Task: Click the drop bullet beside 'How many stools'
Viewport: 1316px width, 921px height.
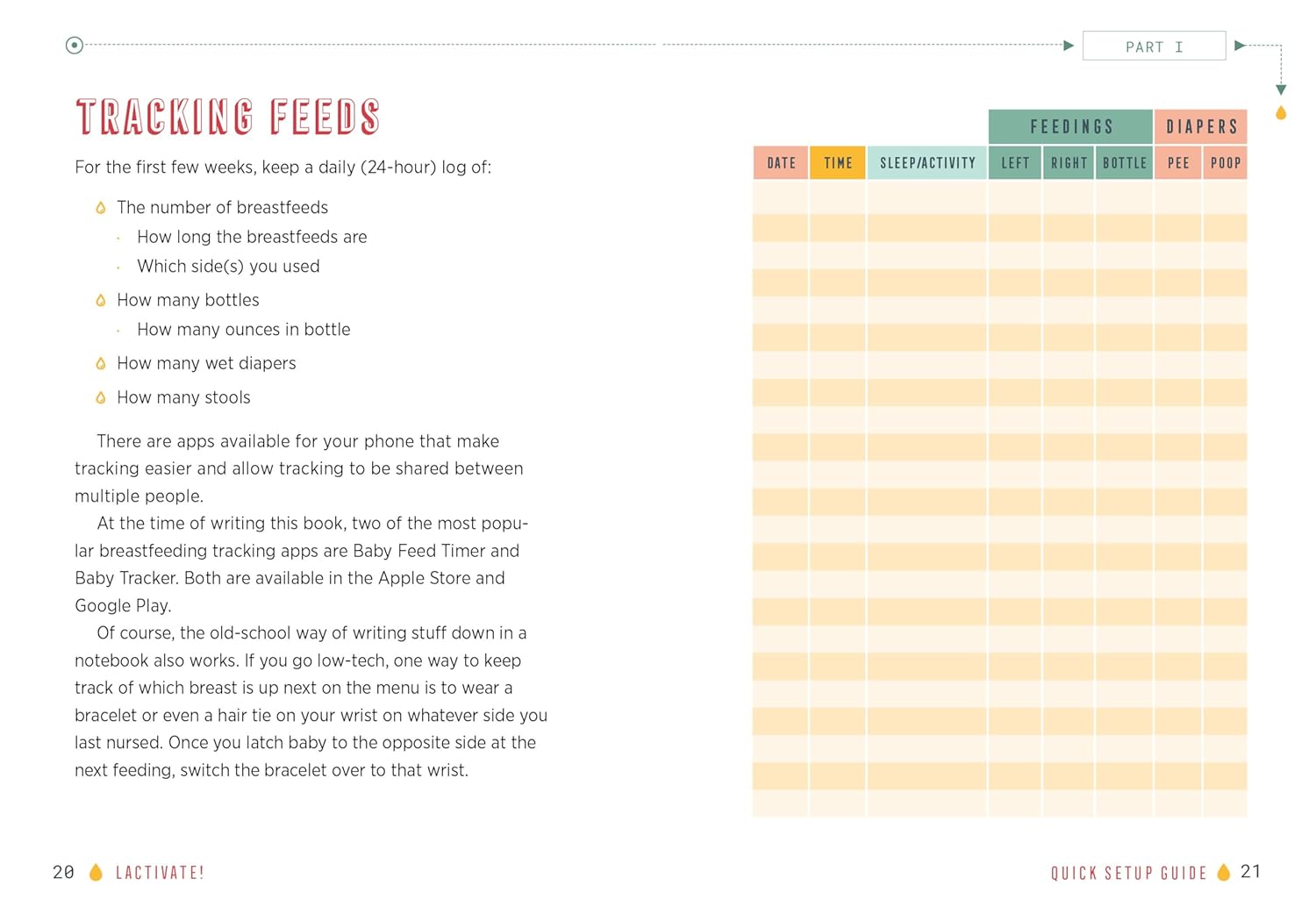Action: click(101, 397)
